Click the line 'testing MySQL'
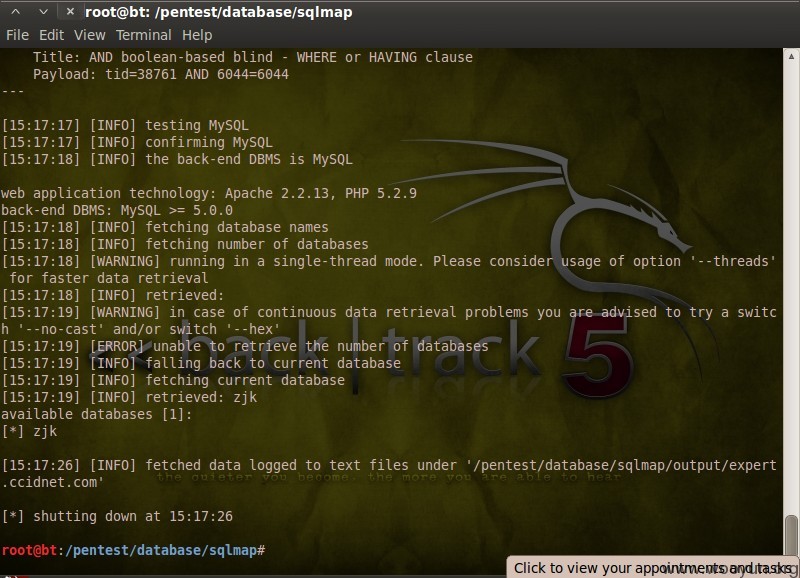800x578 pixels. (x=125, y=125)
